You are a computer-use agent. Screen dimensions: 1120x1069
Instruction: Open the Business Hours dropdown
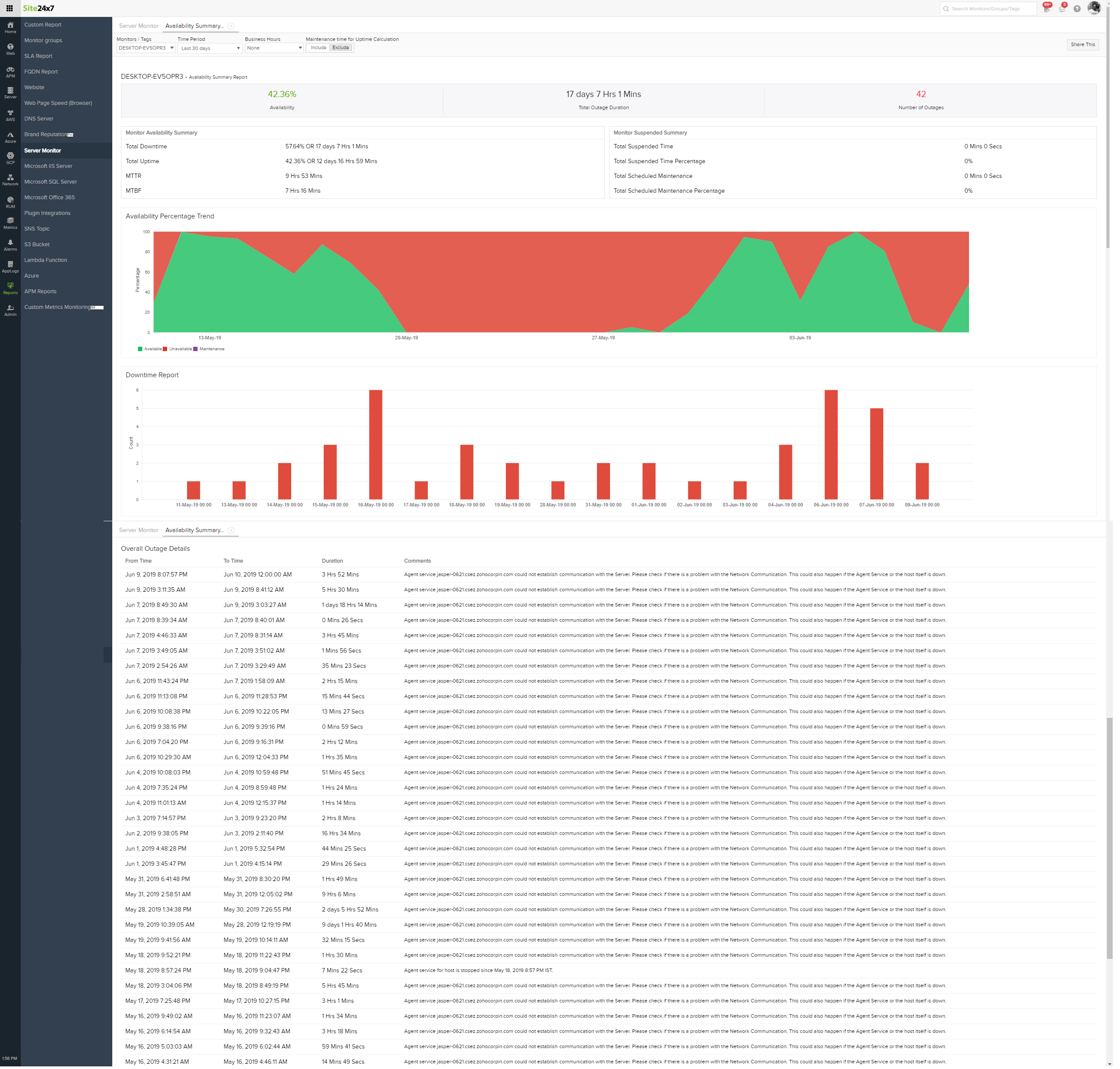[x=274, y=48]
